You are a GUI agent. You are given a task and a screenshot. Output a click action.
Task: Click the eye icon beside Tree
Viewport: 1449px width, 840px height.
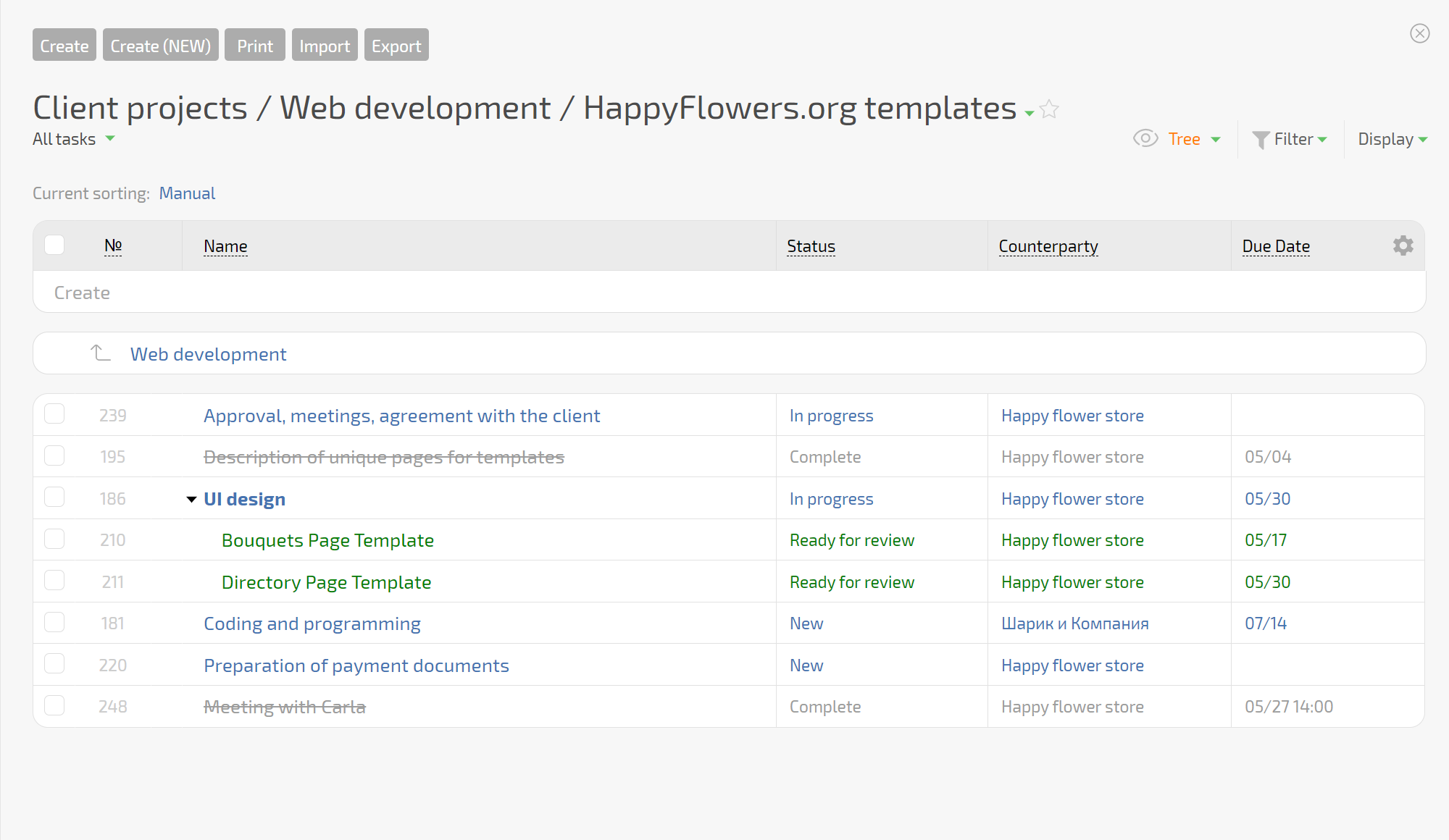point(1145,138)
